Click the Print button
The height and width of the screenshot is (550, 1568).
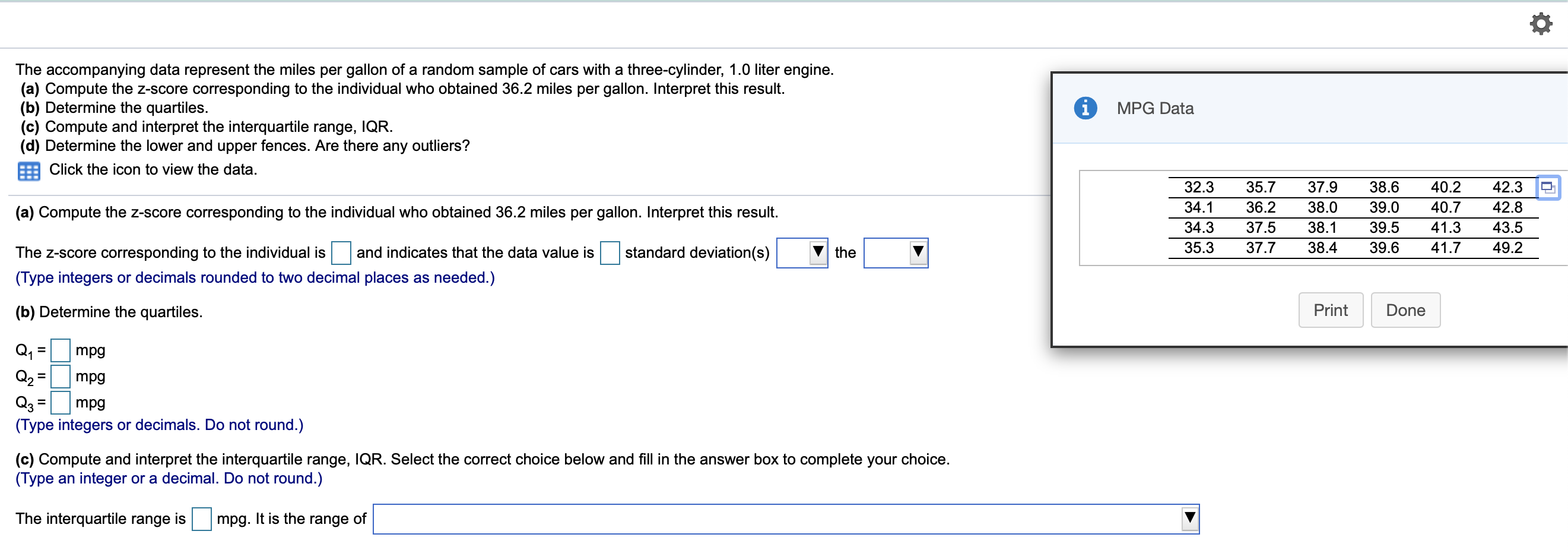click(1331, 310)
